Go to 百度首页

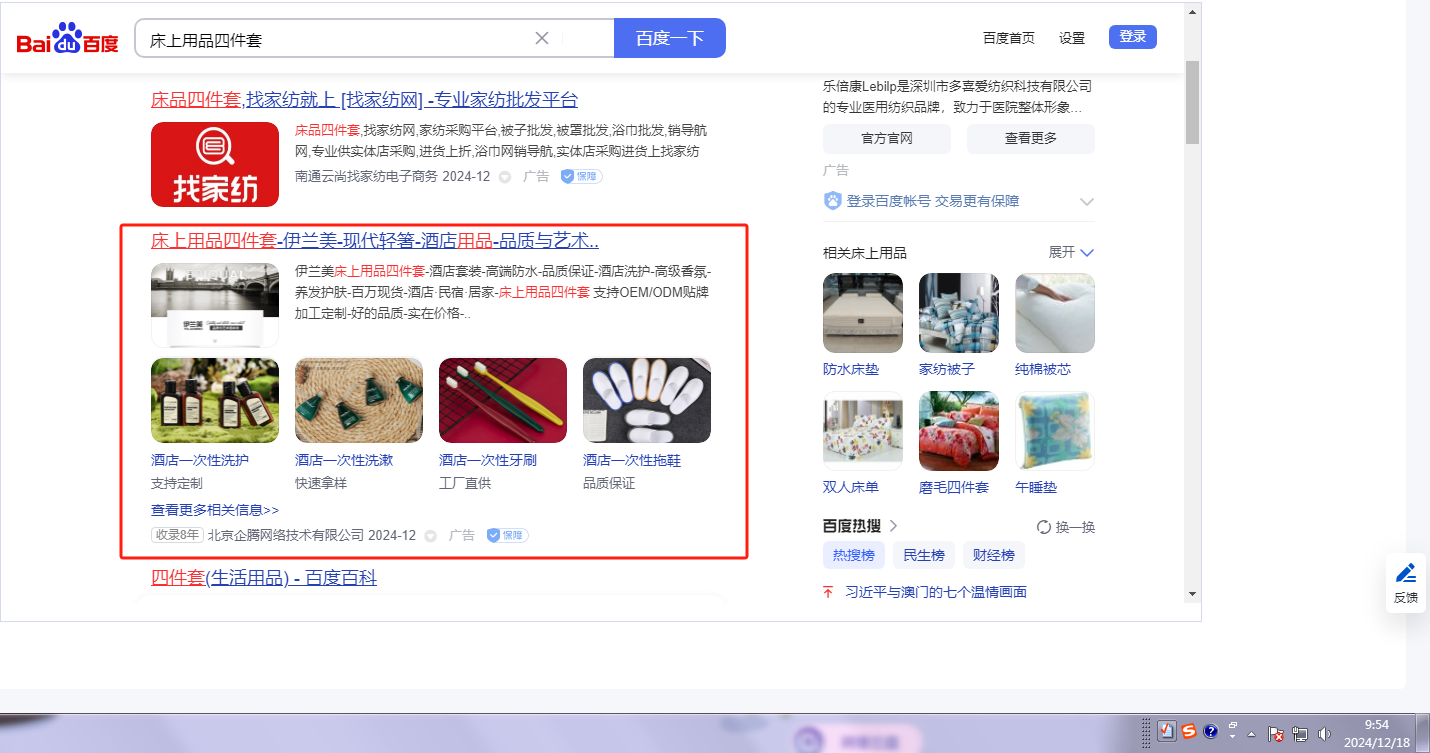[1009, 38]
